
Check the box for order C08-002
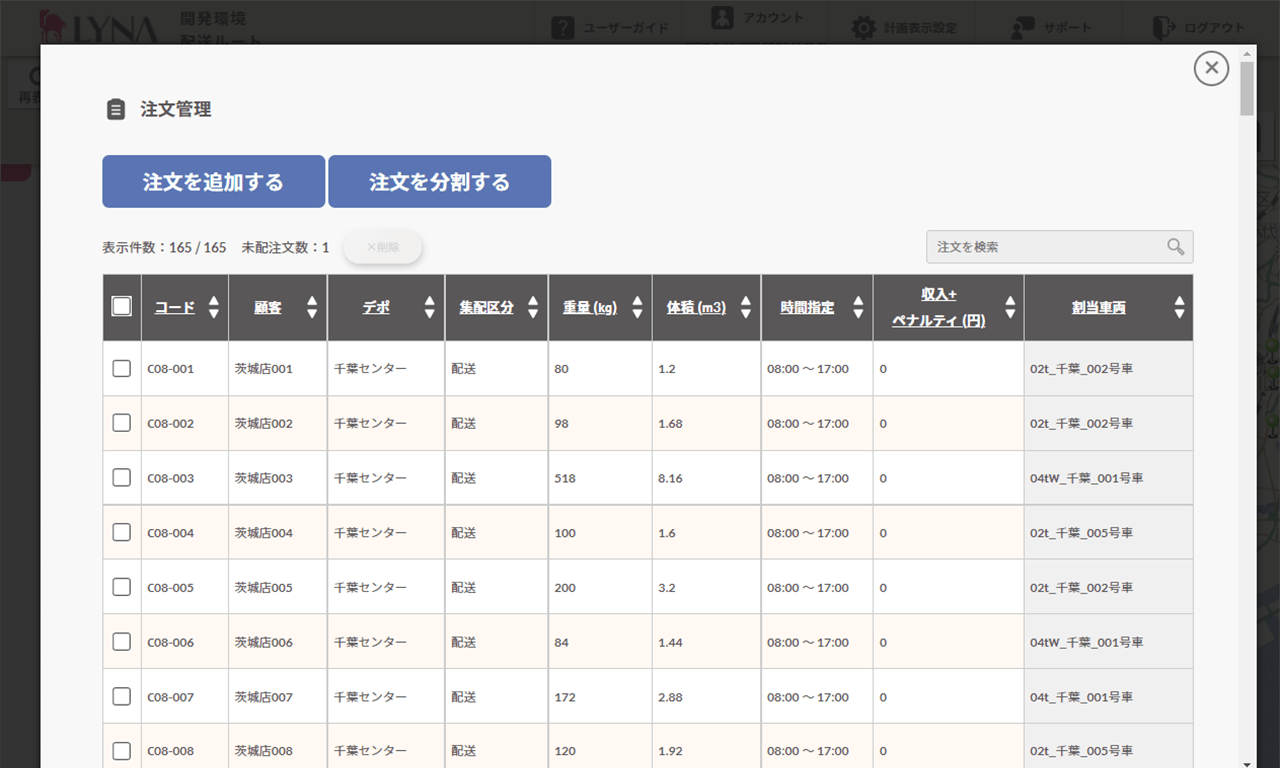tap(122, 423)
